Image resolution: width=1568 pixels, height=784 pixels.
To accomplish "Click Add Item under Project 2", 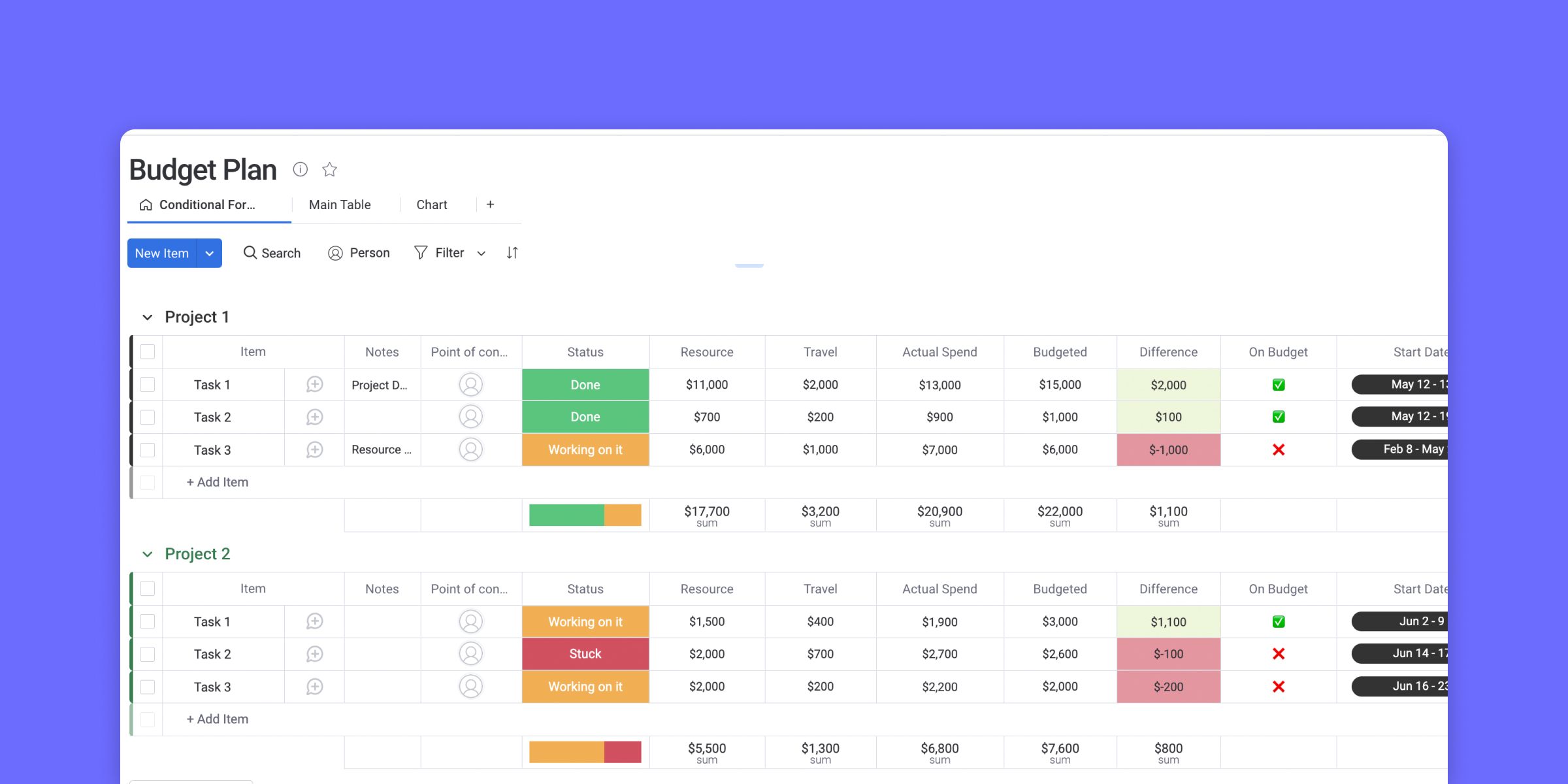I will pos(217,719).
